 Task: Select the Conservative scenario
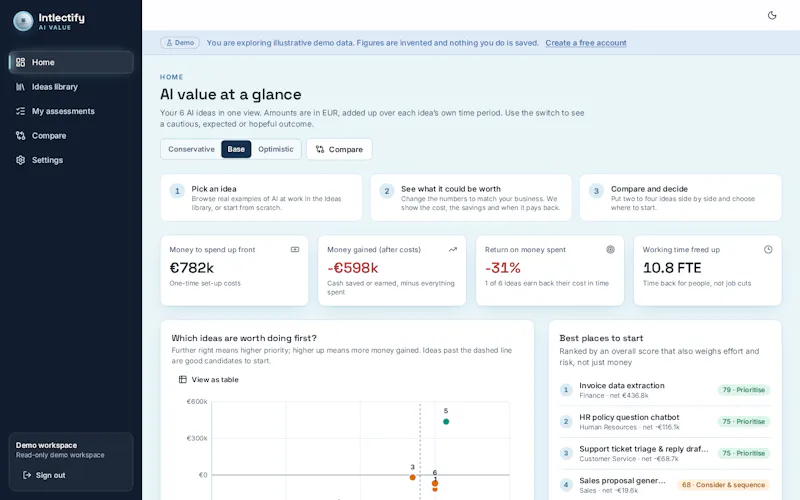pos(191,149)
